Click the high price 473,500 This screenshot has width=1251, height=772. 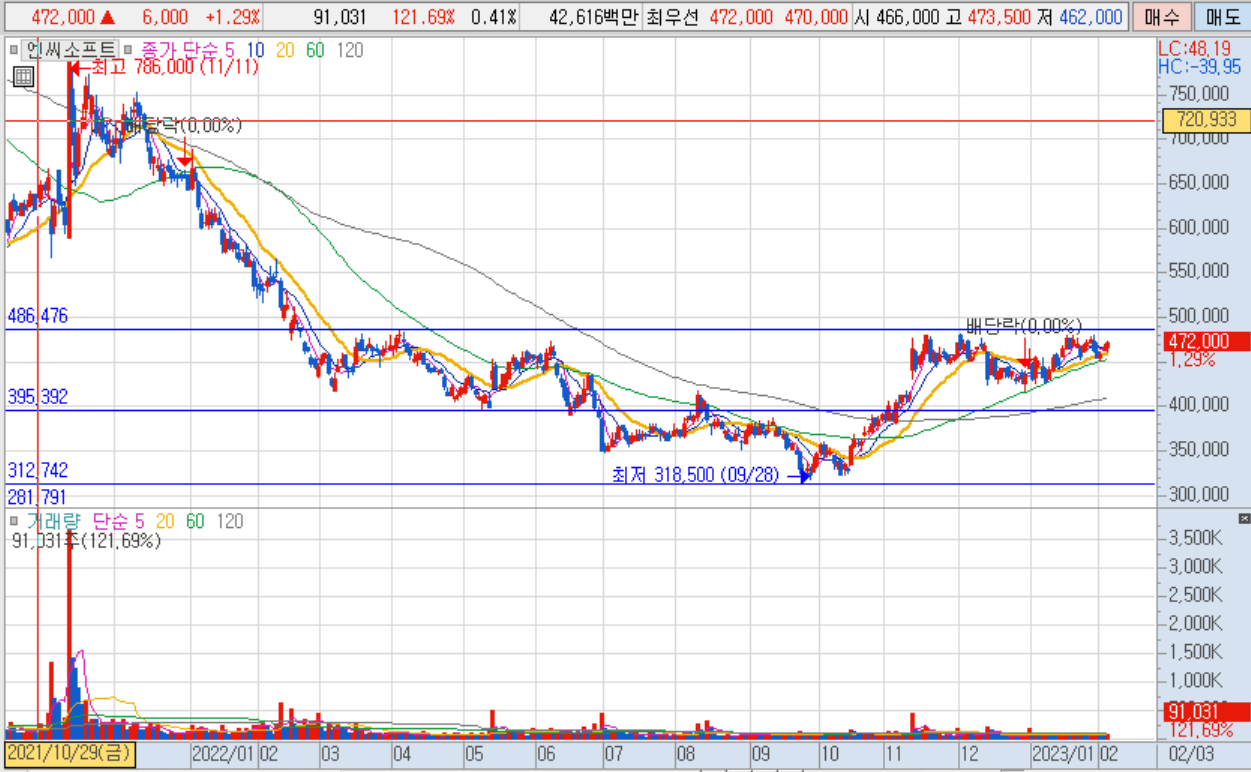coord(999,18)
